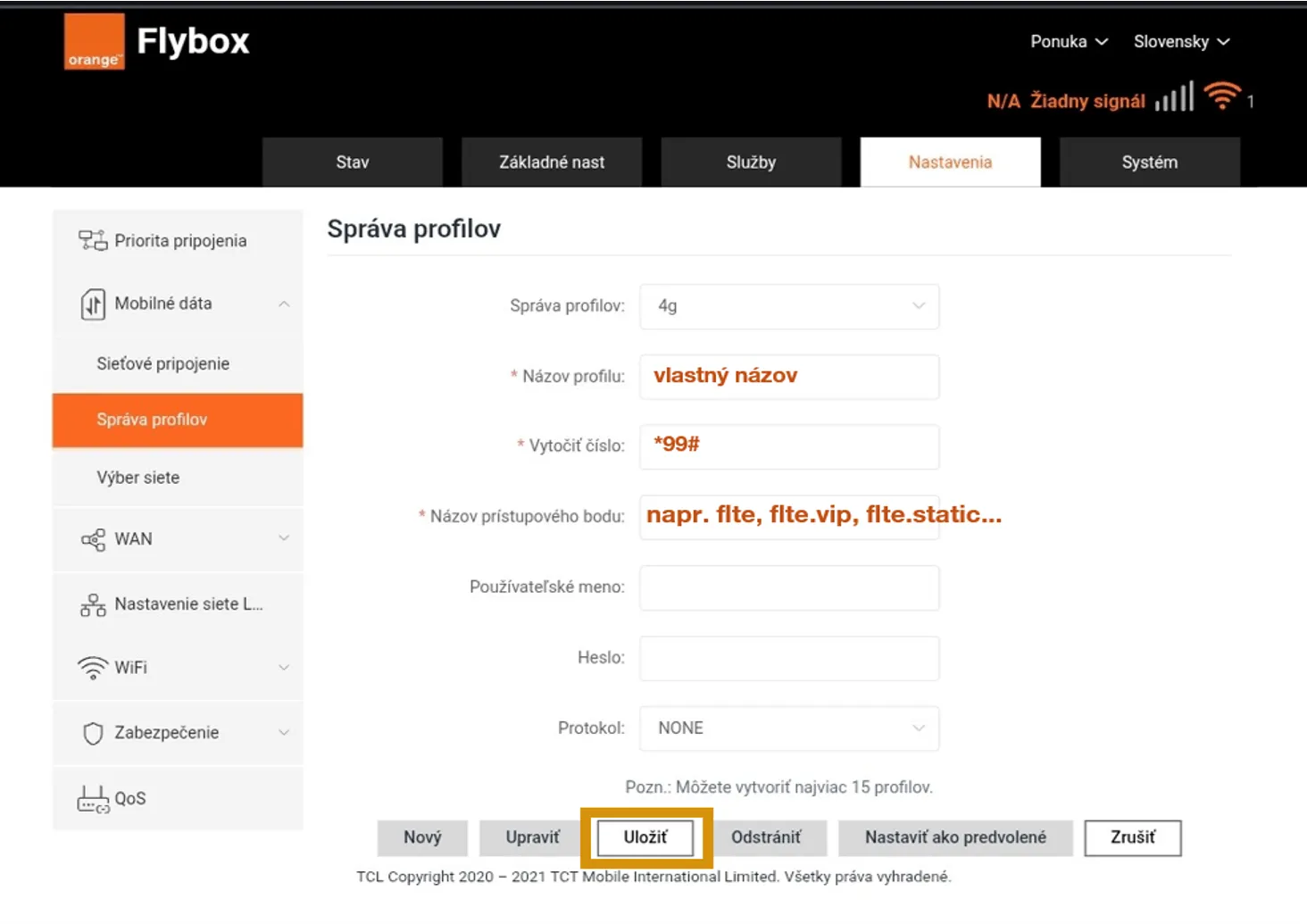
Task: Click the WiFi sidebar icon
Action: click(x=93, y=668)
